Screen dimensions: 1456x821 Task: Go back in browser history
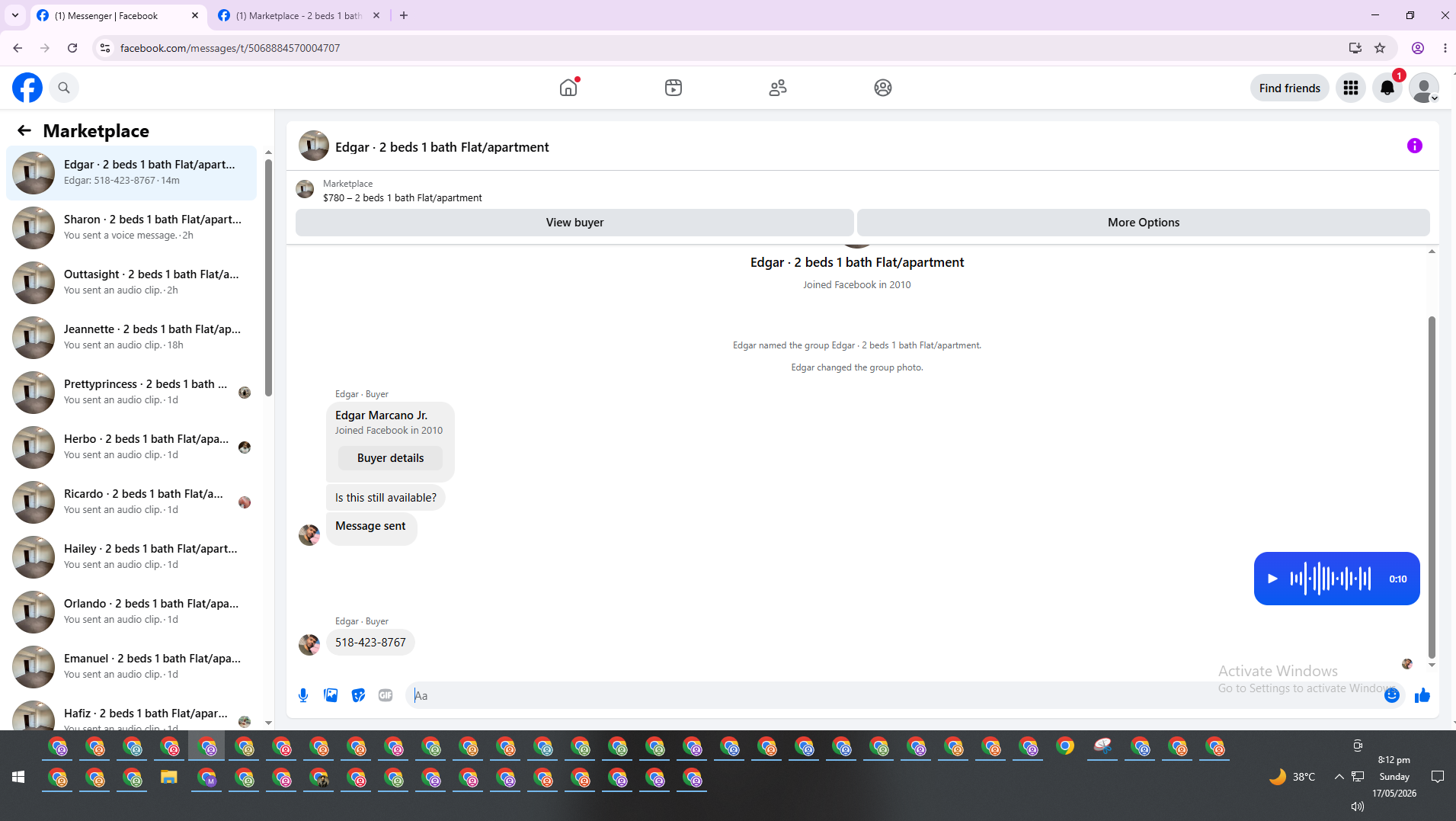18,48
